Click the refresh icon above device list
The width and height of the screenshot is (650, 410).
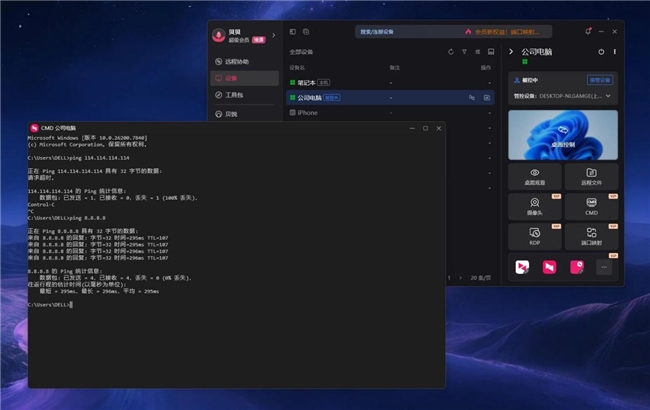pyautogui.click(x=451, y=51)
